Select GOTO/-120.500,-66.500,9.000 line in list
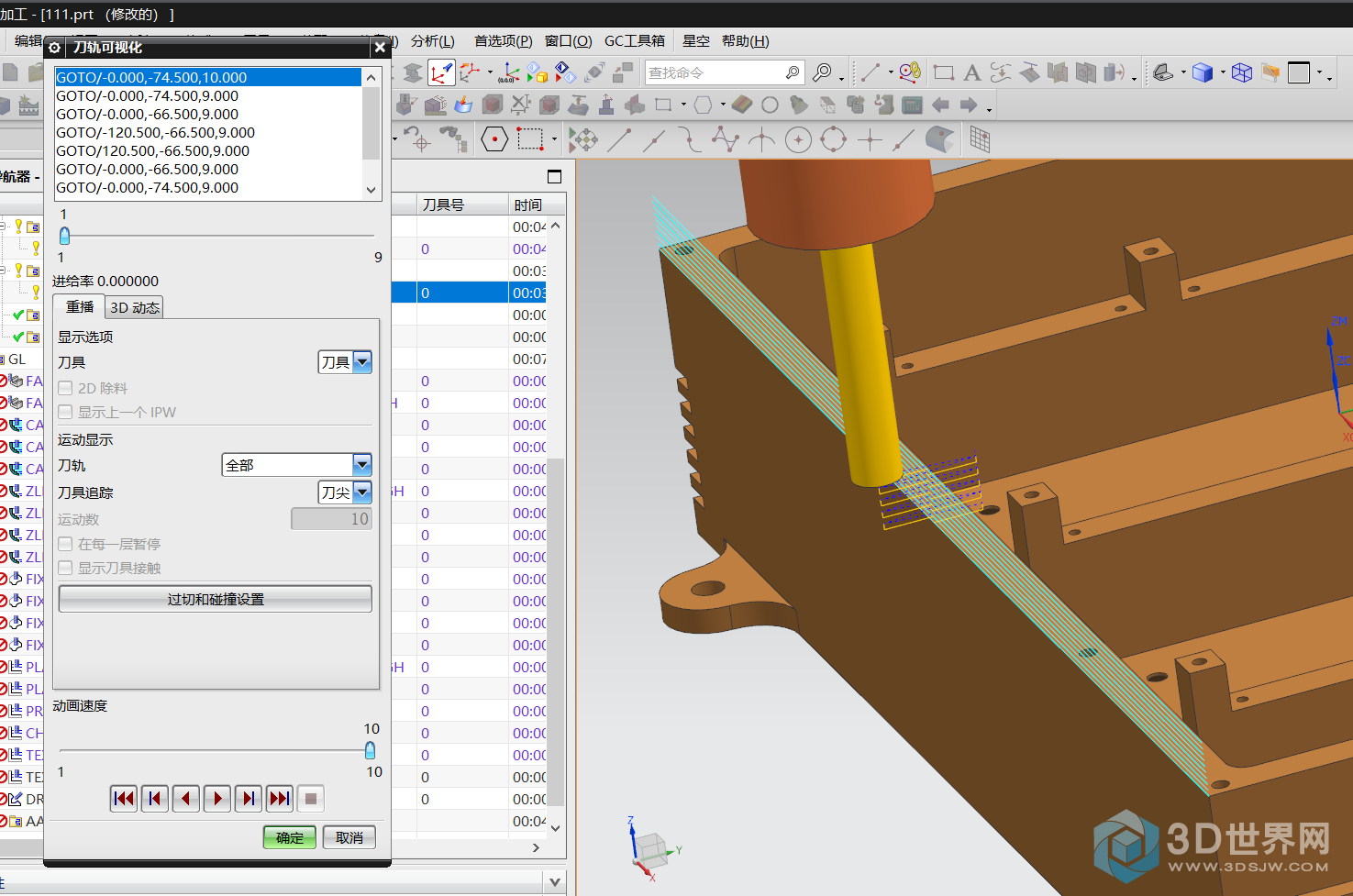The image size is (1353, 896). coord(208,132)
